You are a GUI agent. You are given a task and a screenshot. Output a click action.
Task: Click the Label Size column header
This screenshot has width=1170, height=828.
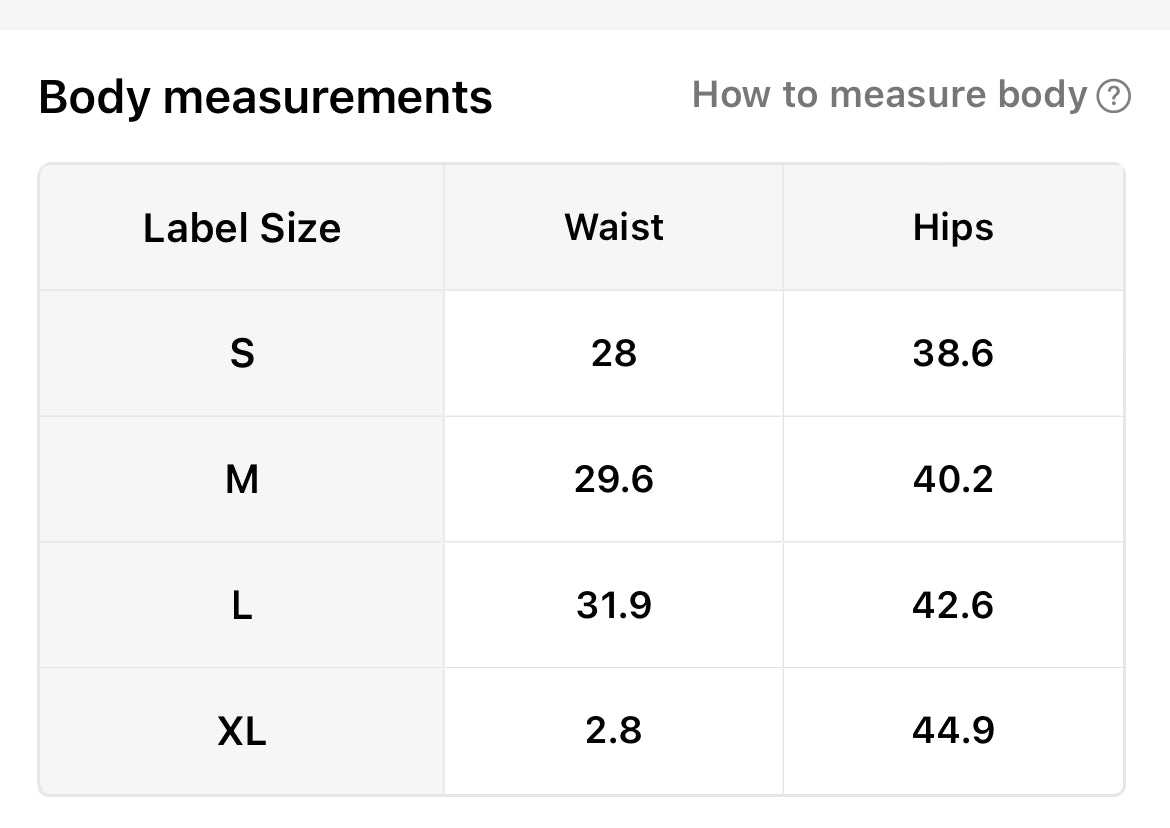click(242, 228)
